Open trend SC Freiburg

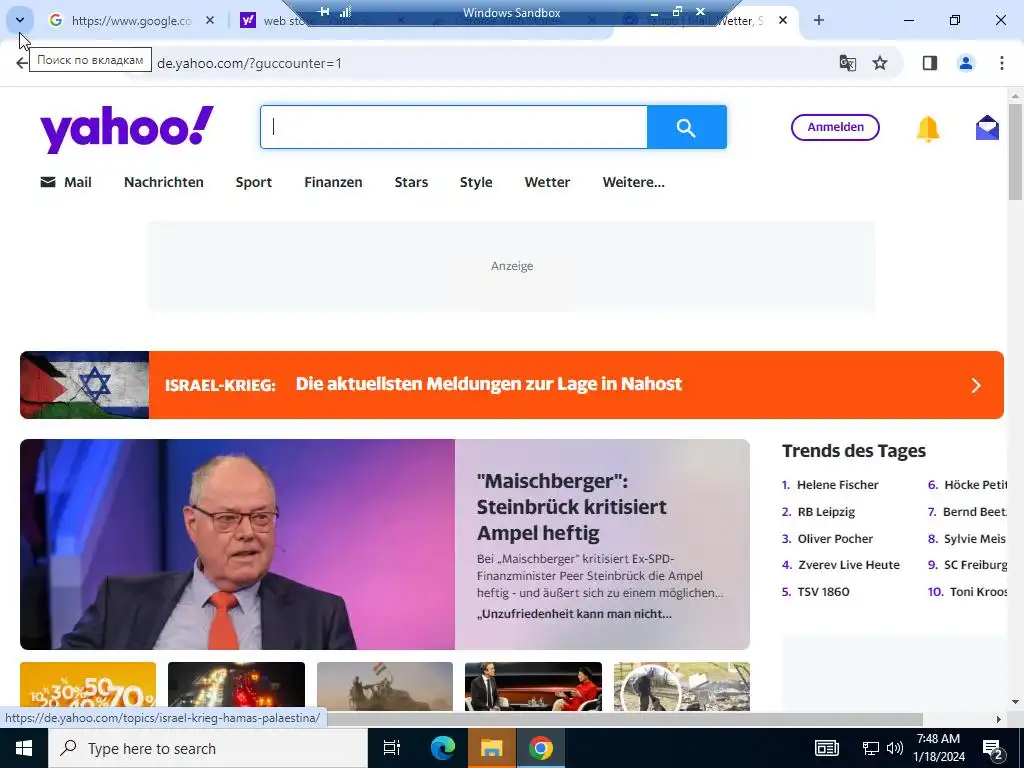click(975, 565)
